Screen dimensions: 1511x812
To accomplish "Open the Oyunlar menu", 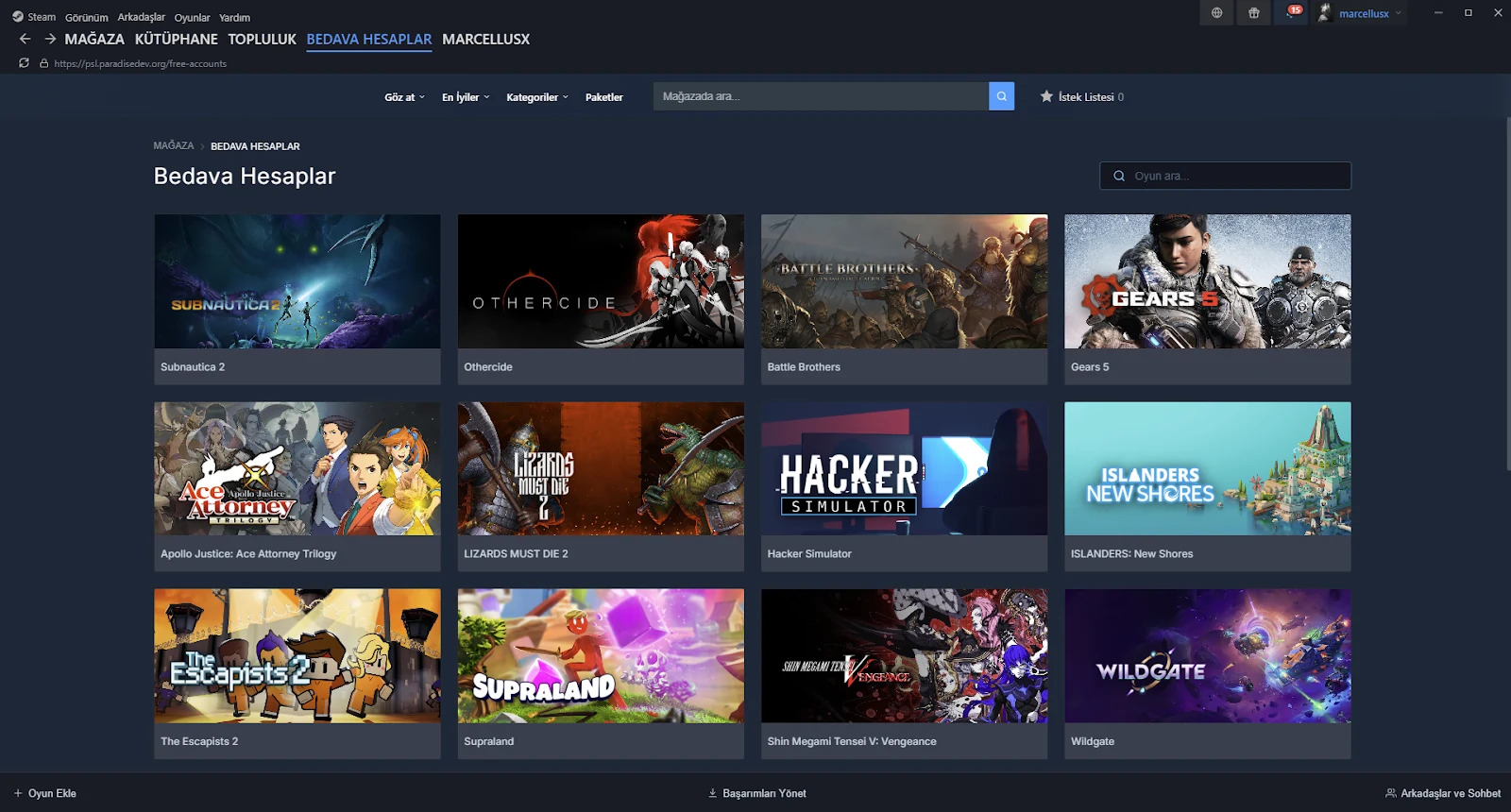I will coord(193,17).
